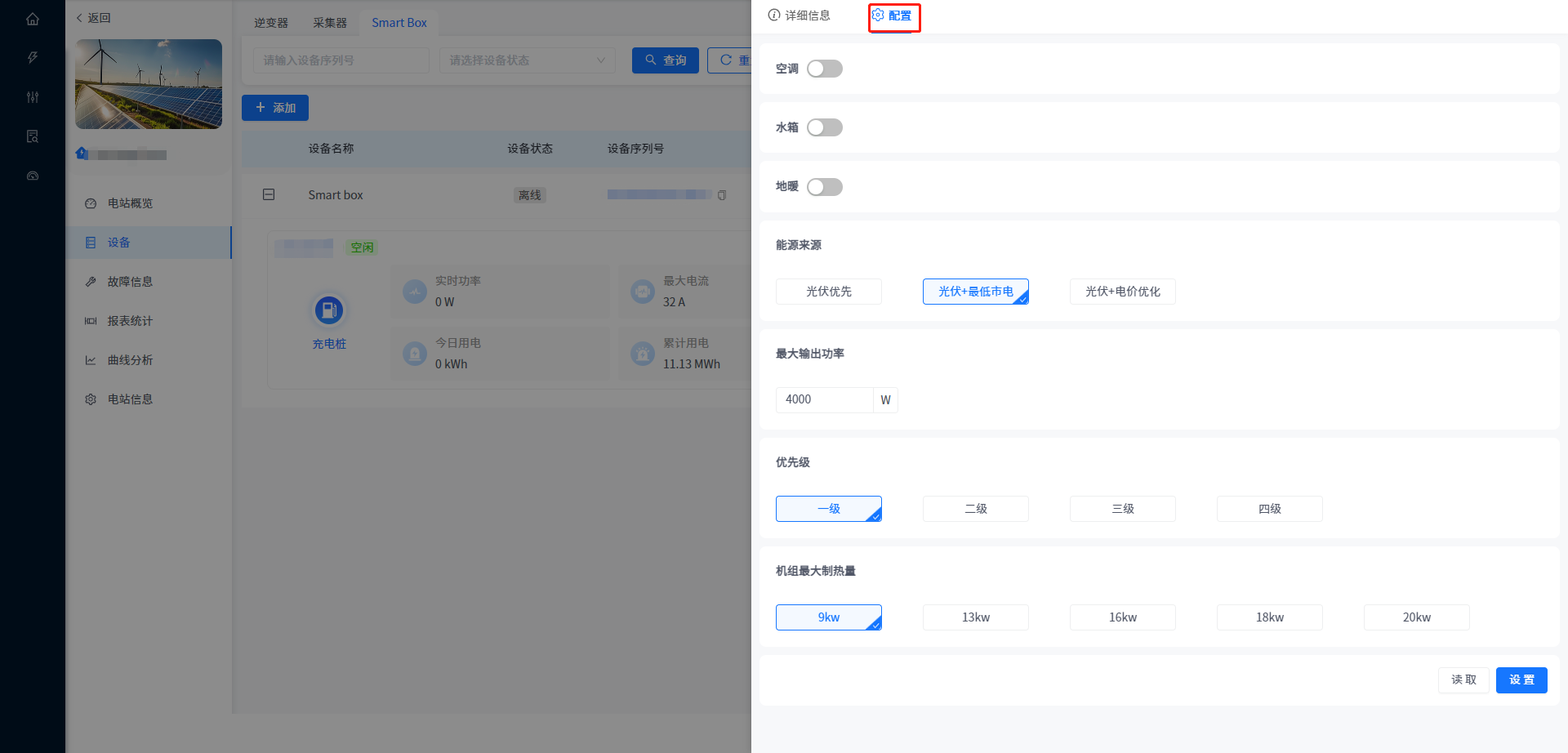Image resolution: width=1568 pixels, height=753 pixels.
Task: Open the 故障信息 menu item
Action: [x=130, y=282]
